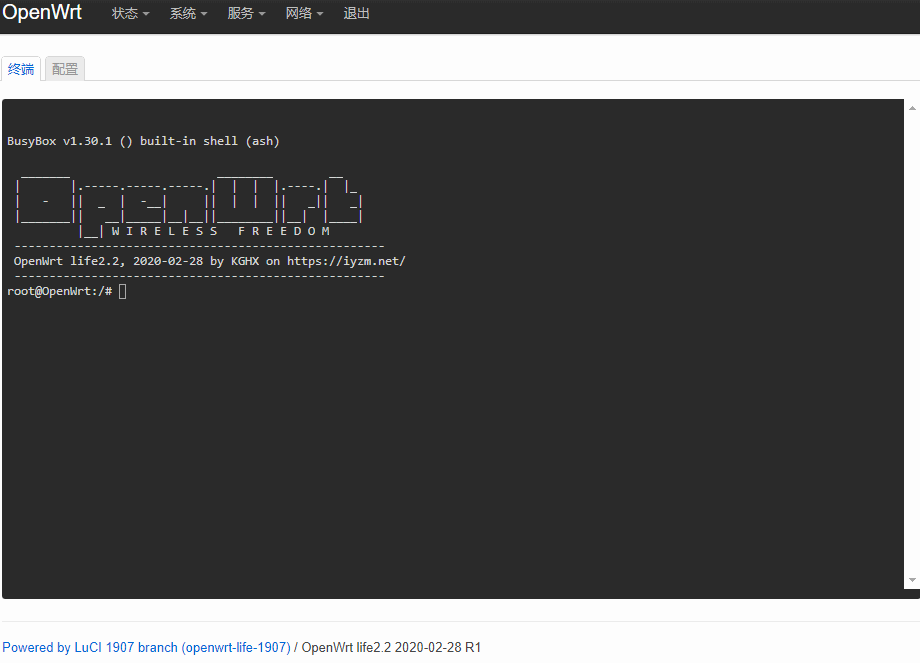
Task: Click the scrollbar down arrow of the terminal
Action: tap(911, 579)
